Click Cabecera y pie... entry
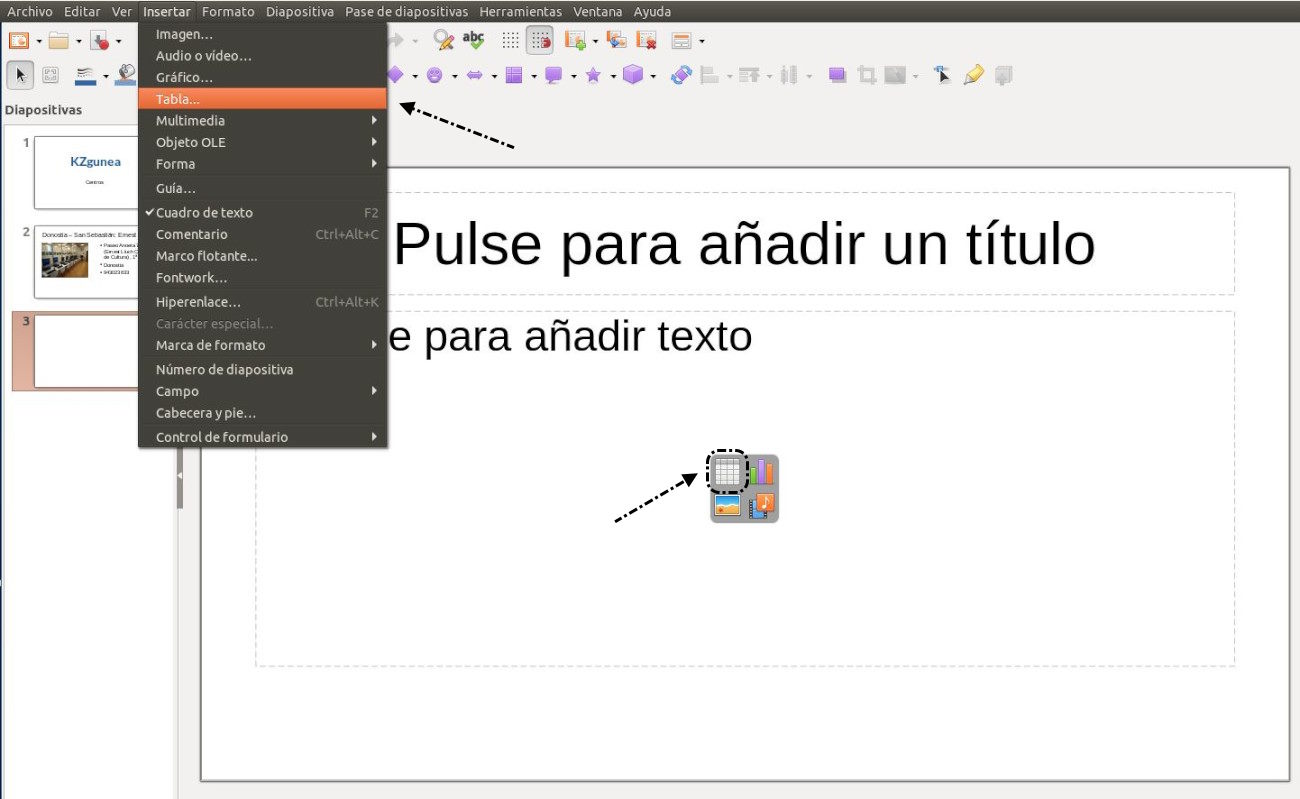The width and height of the screenshot is (1300, 799). 262,413
